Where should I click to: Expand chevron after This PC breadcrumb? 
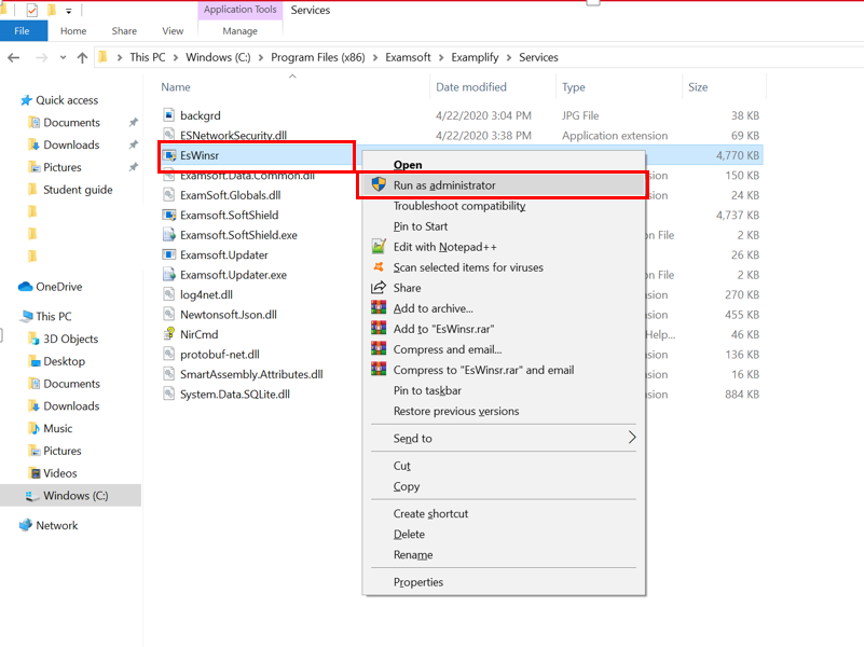[175, 57]
